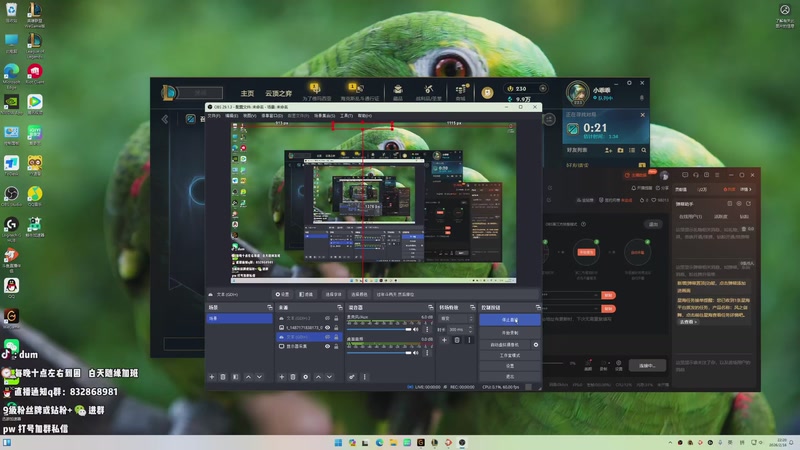Toggle lock on the image source
800x450 pixels.
[335, 327]
